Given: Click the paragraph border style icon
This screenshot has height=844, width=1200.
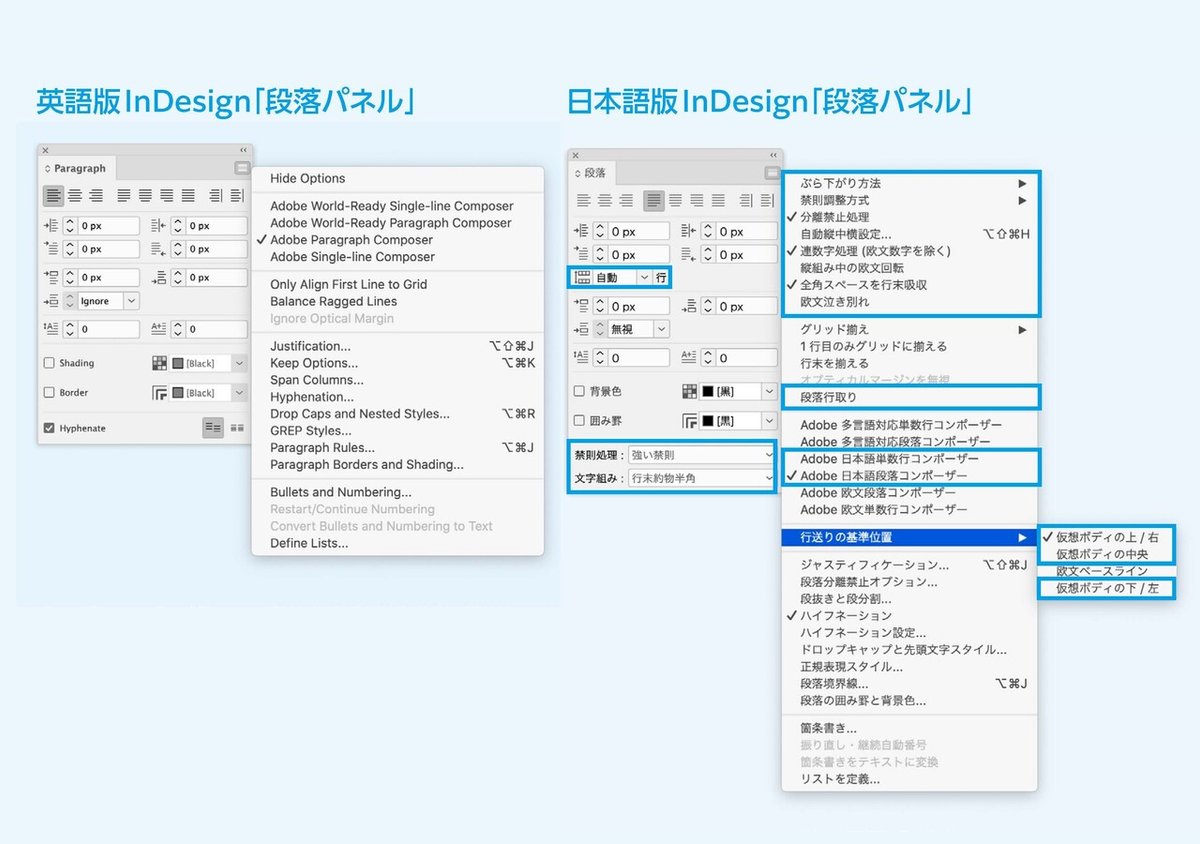Looking at the screenshot, I should [160, 392].
